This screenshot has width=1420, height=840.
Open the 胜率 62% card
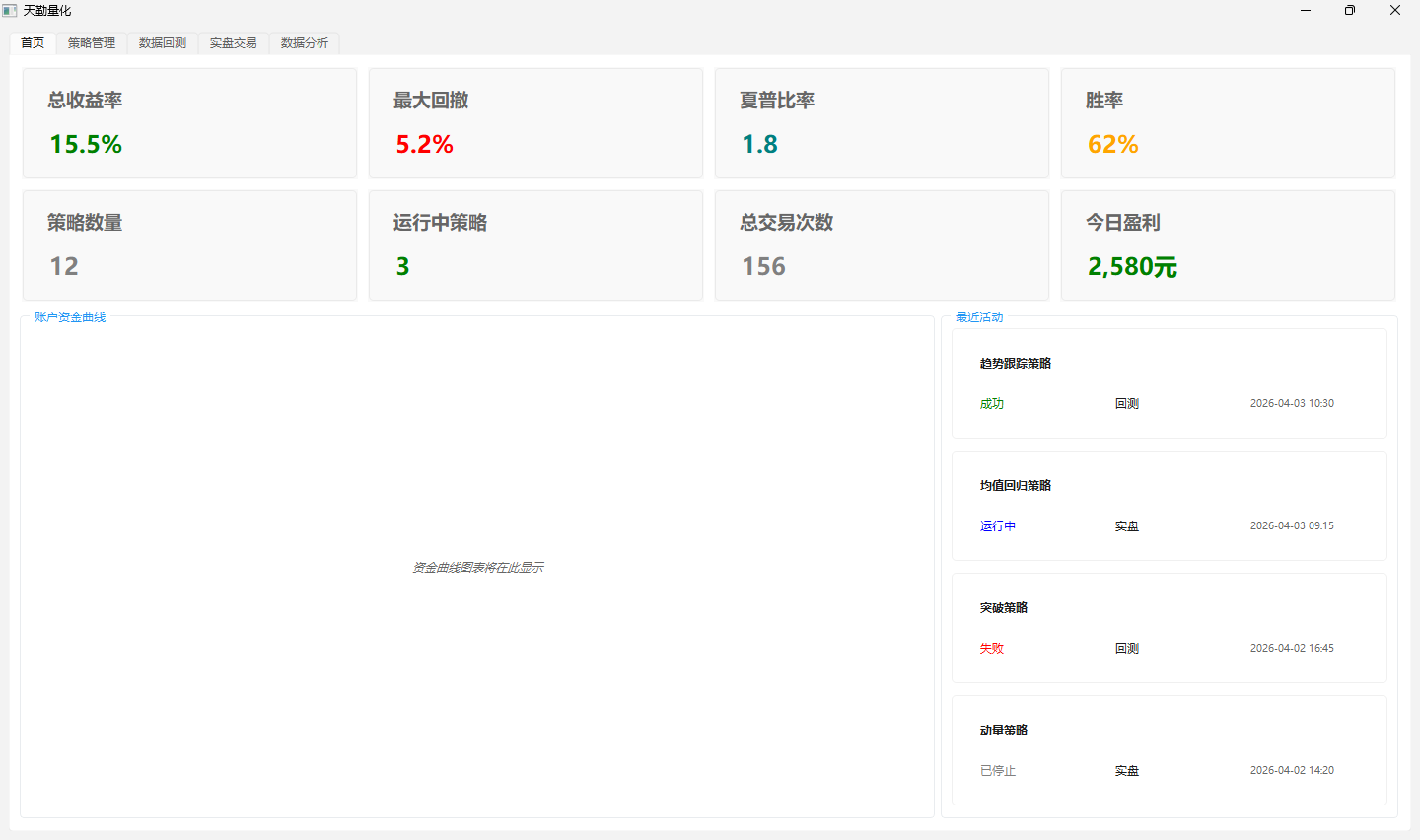[x=1228, y=123]
